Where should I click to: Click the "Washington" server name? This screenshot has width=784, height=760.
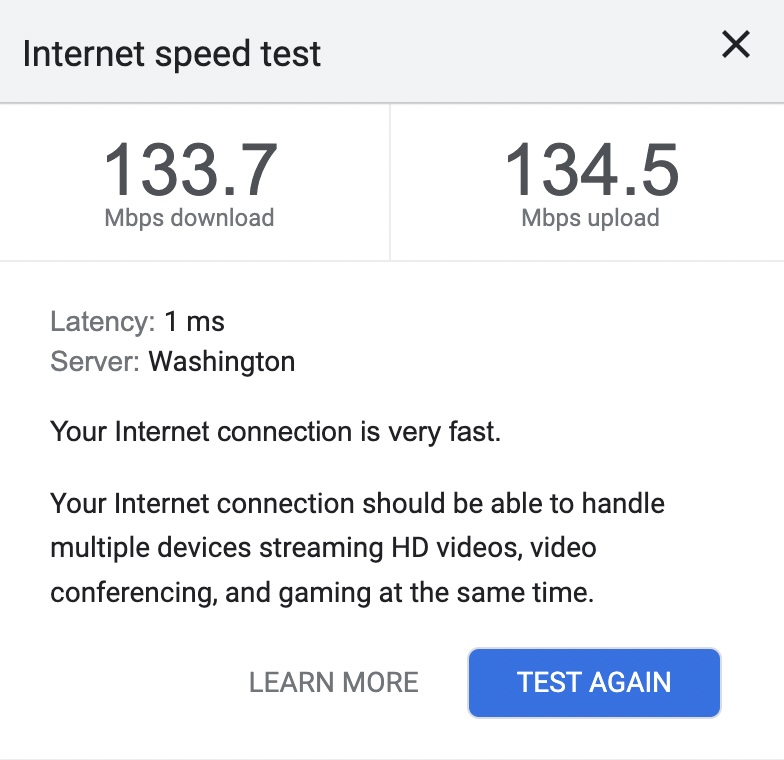[x=222, y=361]
